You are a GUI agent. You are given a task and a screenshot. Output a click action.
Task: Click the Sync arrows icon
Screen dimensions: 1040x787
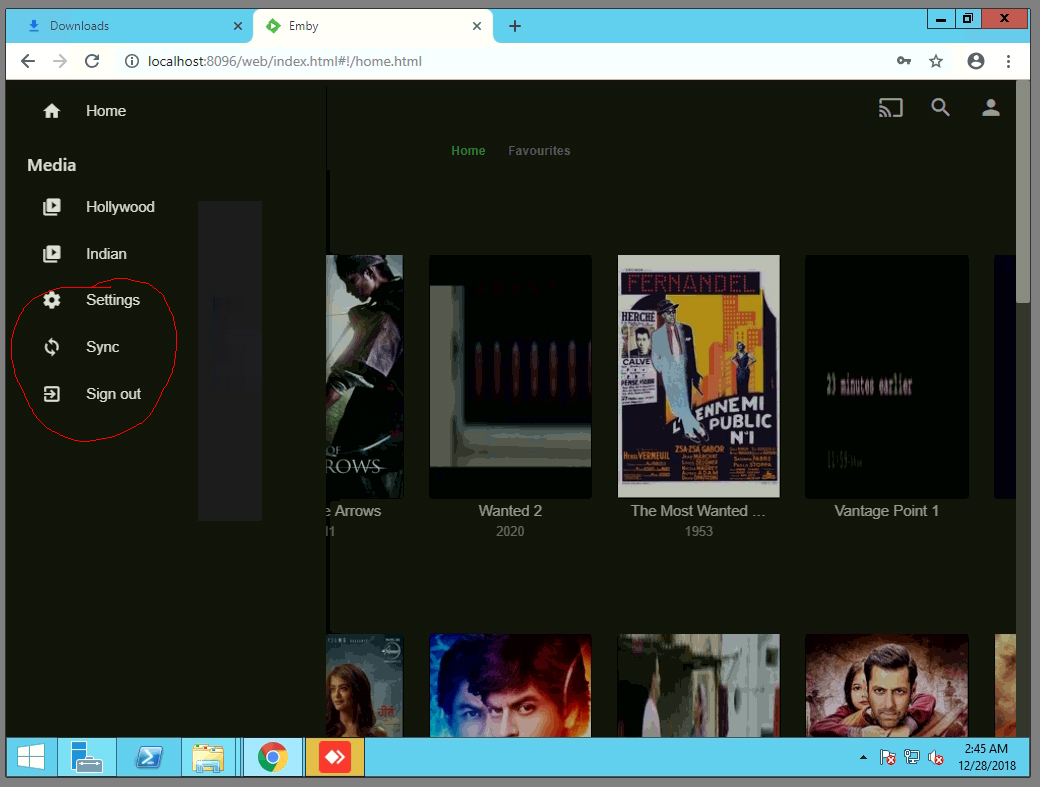click(x=52, y=347)
